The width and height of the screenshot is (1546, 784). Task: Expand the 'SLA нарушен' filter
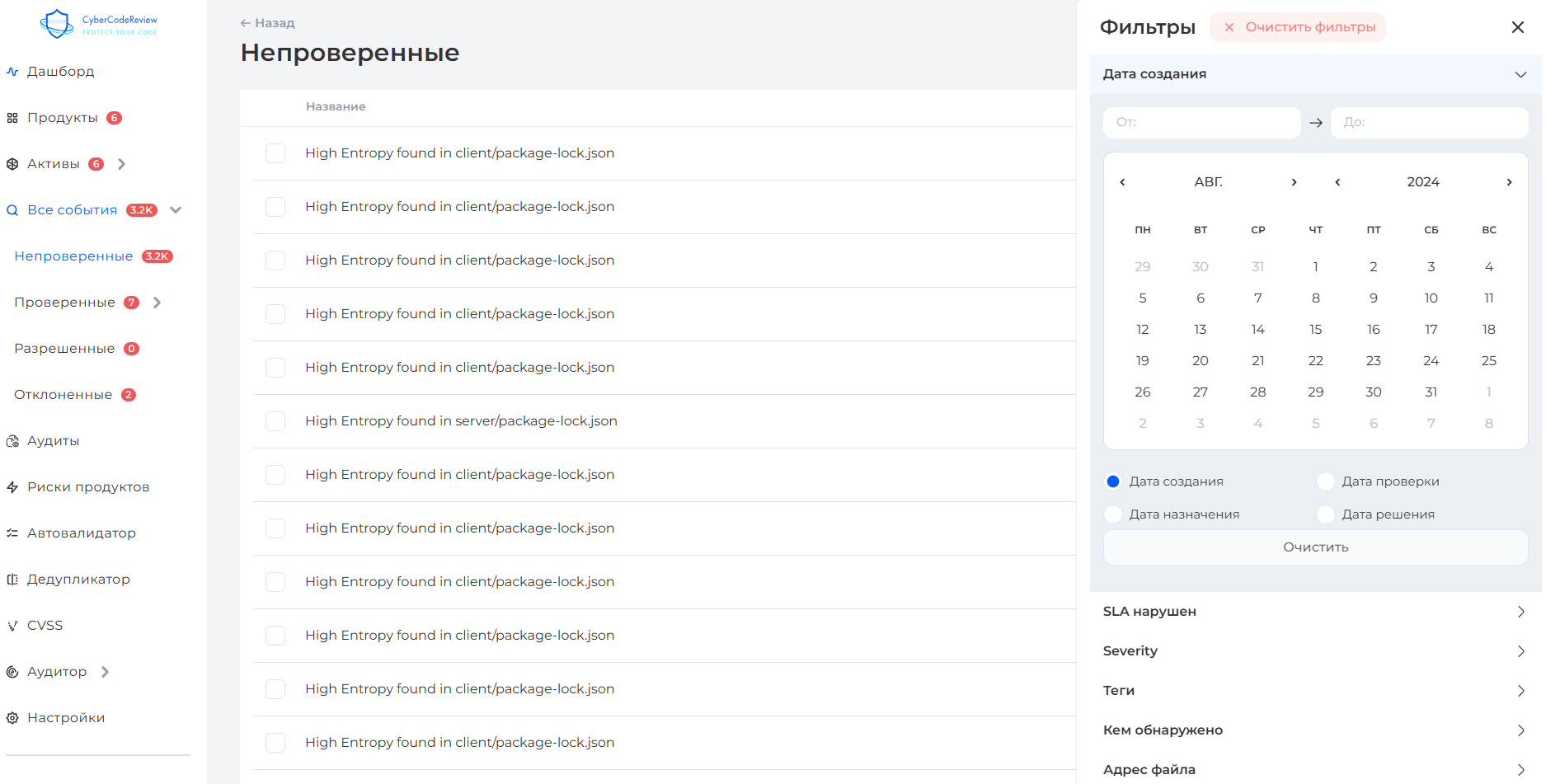pyautogui.click(x=1314, y=612)
